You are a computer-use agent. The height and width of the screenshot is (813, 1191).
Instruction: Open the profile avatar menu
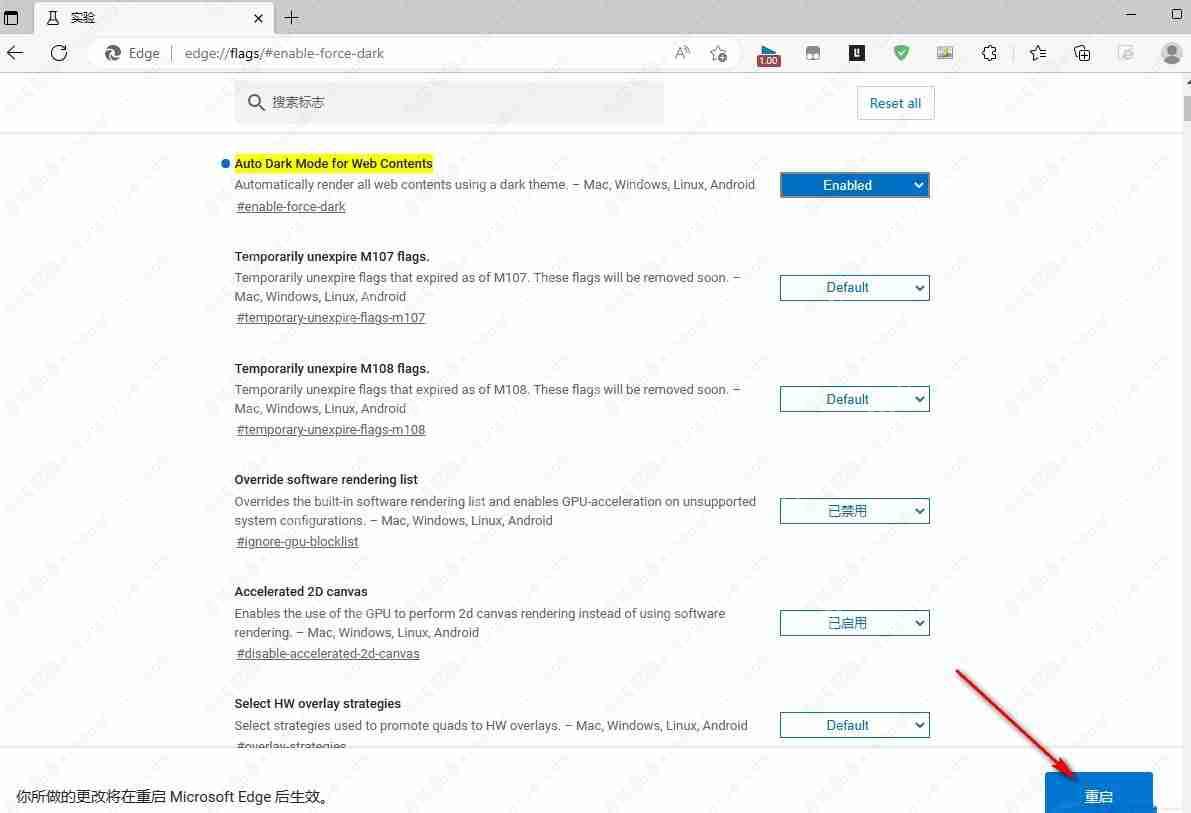point(1171,53)
